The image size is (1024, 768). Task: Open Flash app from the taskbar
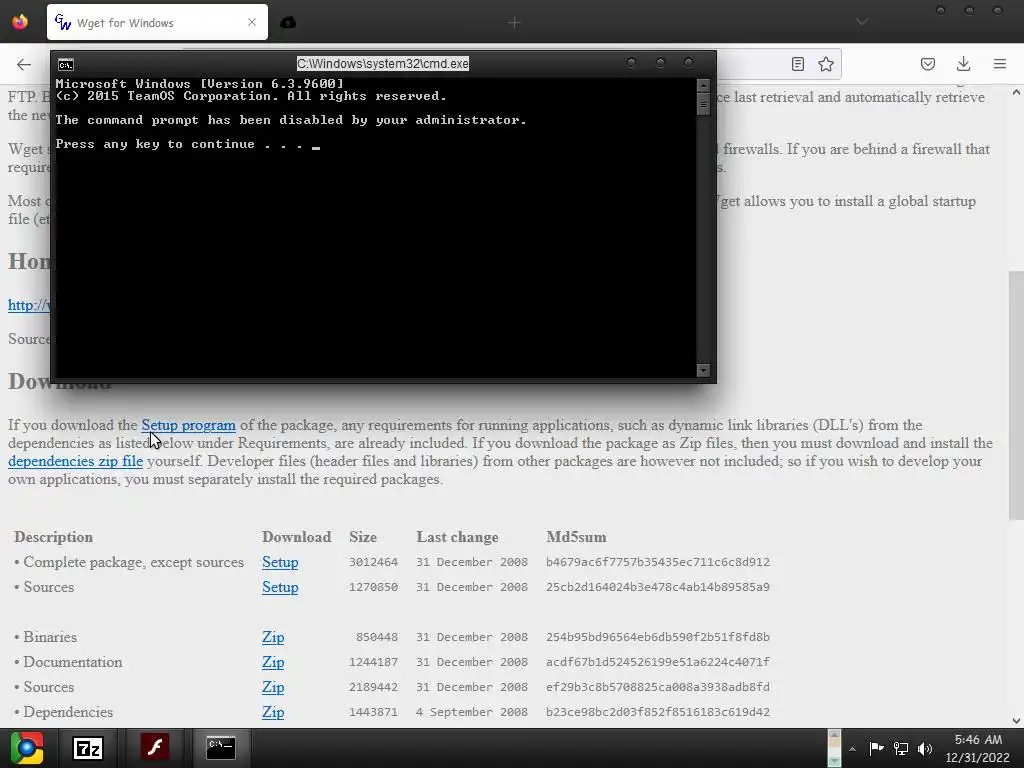155,748
